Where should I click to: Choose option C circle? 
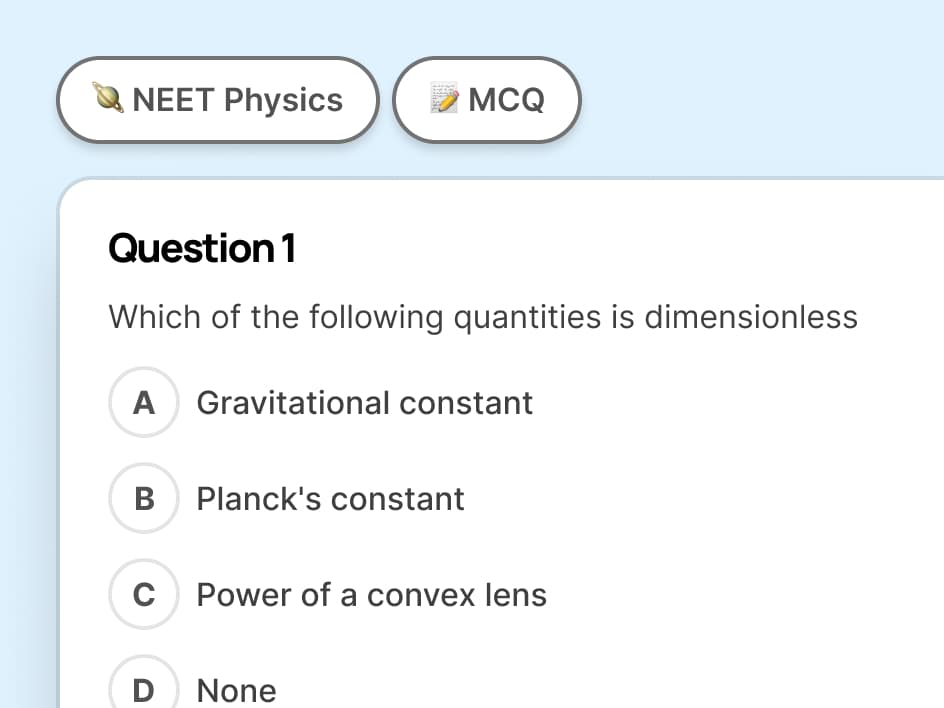(144, 594)
